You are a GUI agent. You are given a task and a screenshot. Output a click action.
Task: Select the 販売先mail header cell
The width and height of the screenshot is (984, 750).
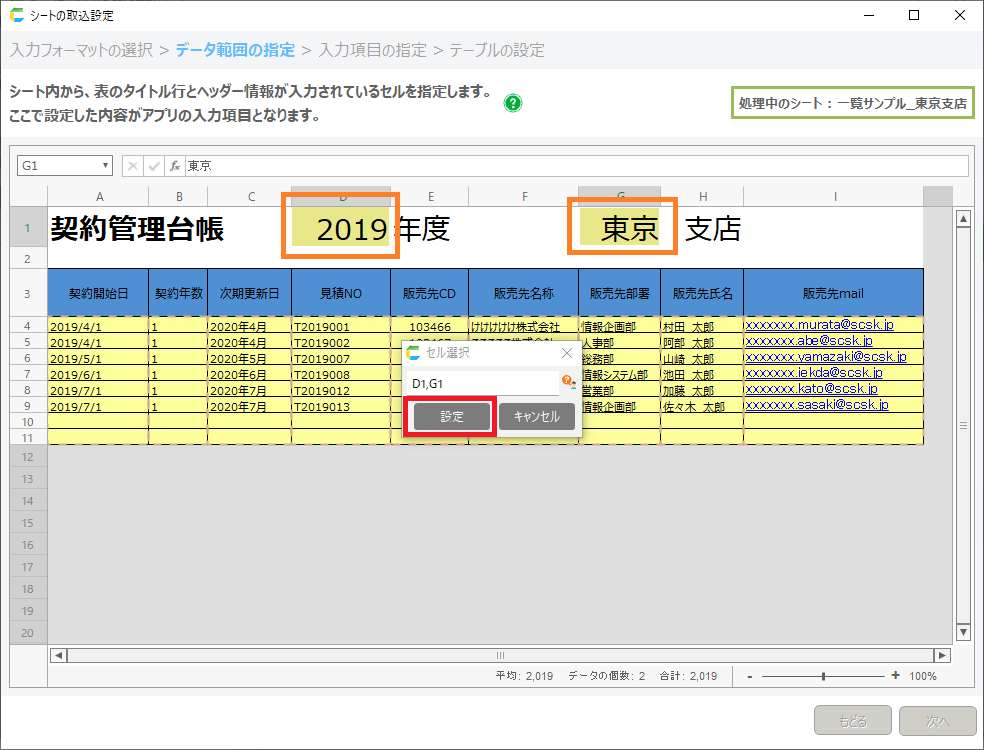tap(833, 294)
